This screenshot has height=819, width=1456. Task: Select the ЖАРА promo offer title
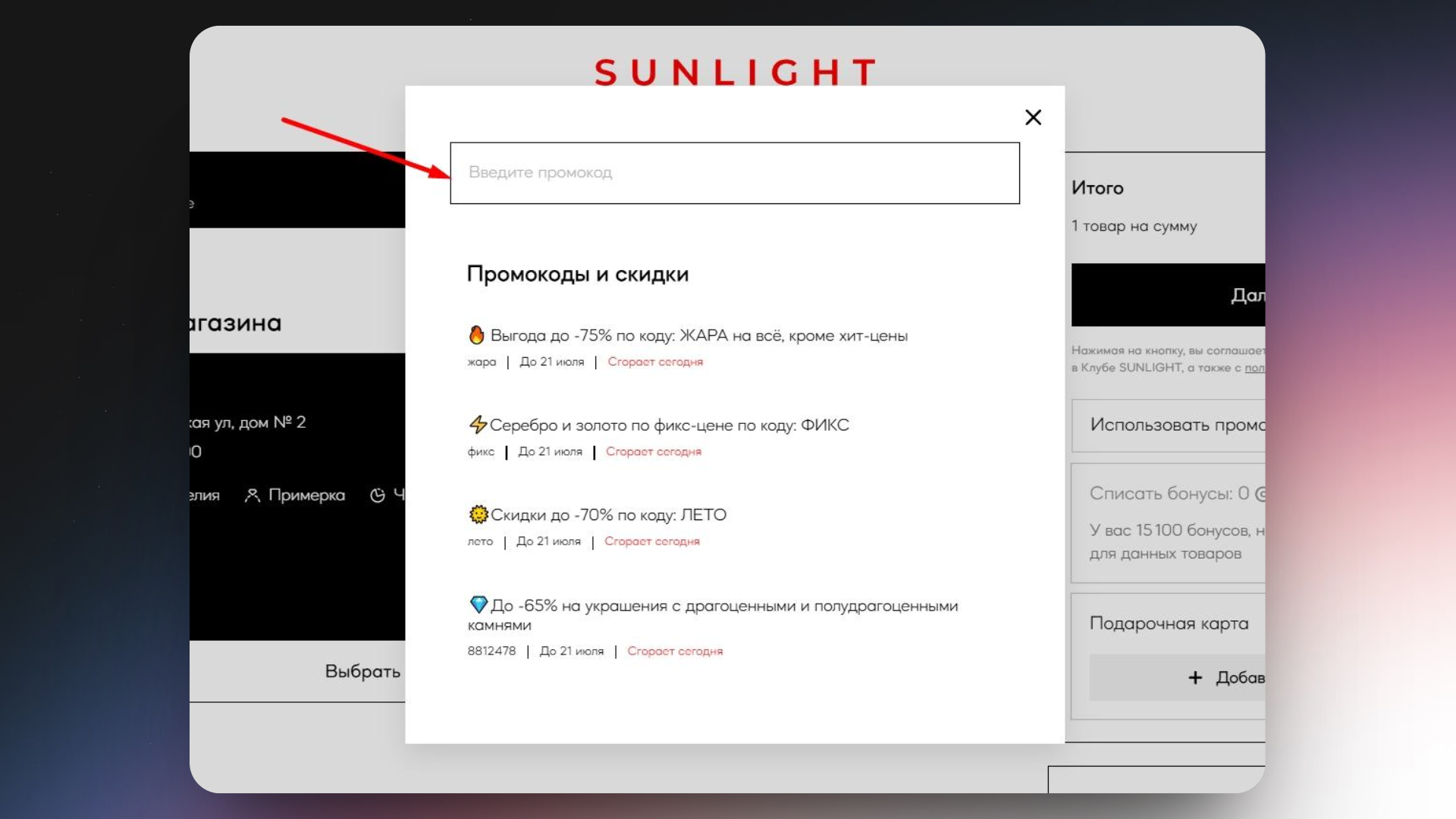click(x=698, y=335)
